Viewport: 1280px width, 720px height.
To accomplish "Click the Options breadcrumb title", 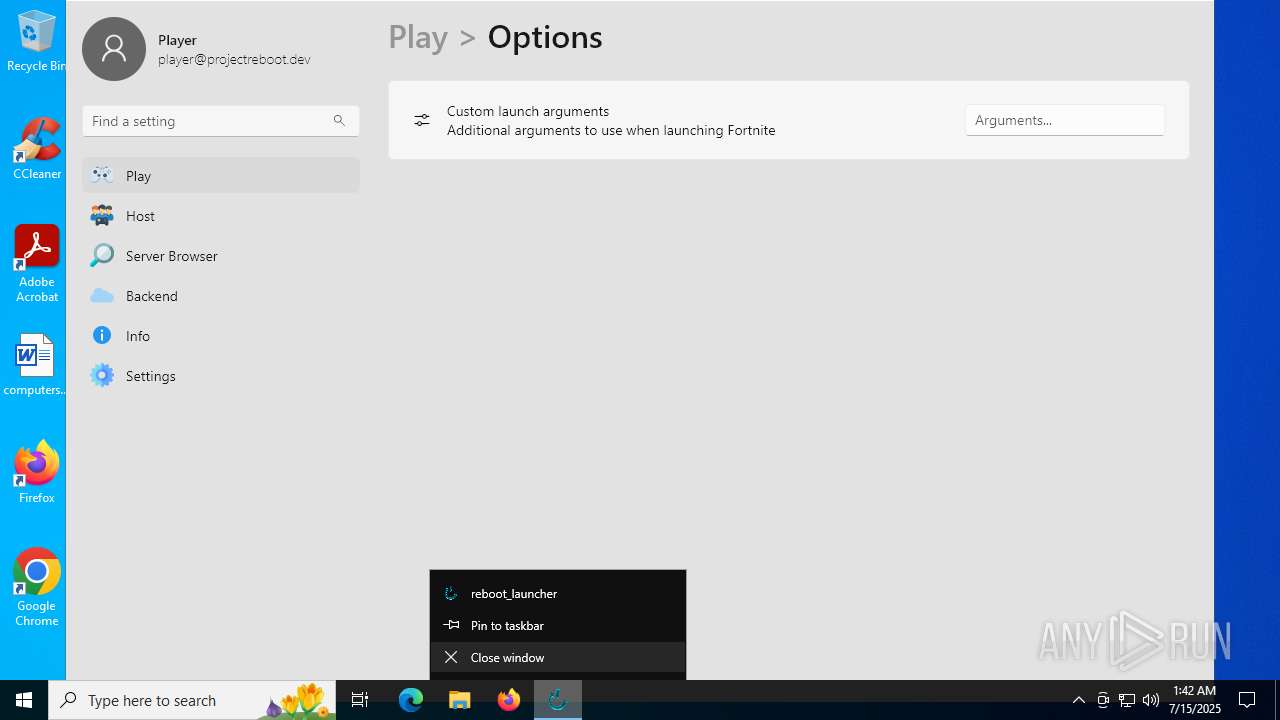I will 545,37.
